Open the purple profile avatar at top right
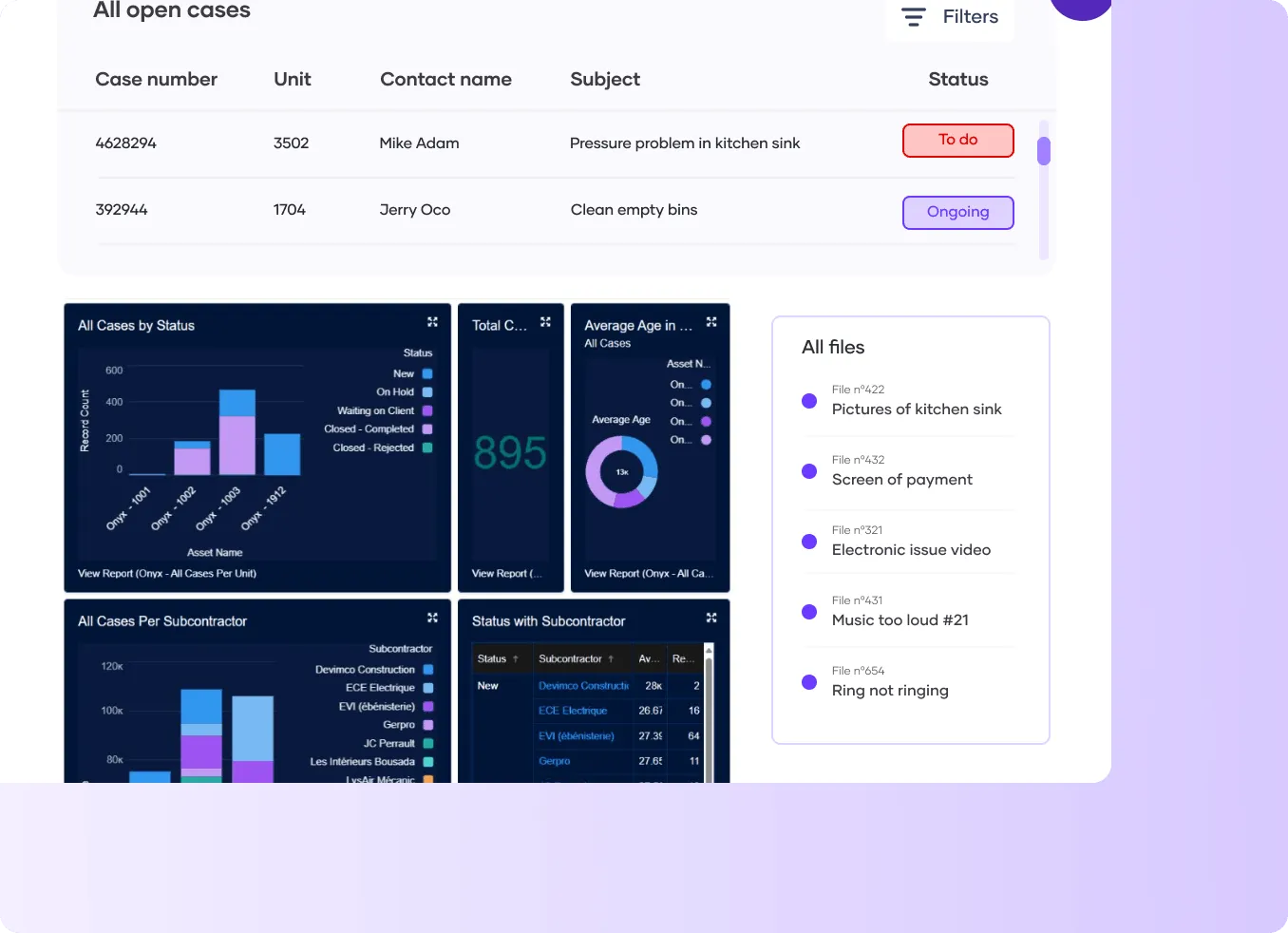The image size is (1288, 933). pyautogui.click(x=1081, y=6)
